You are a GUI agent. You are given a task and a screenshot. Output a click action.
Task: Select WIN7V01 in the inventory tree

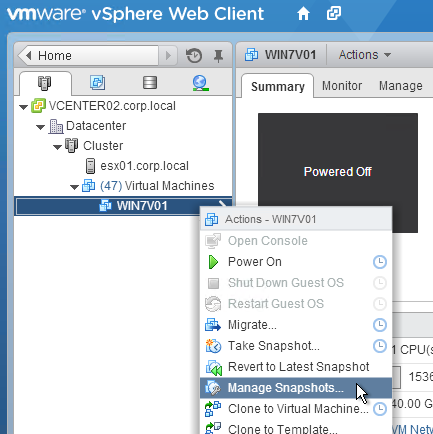point(123,206)
